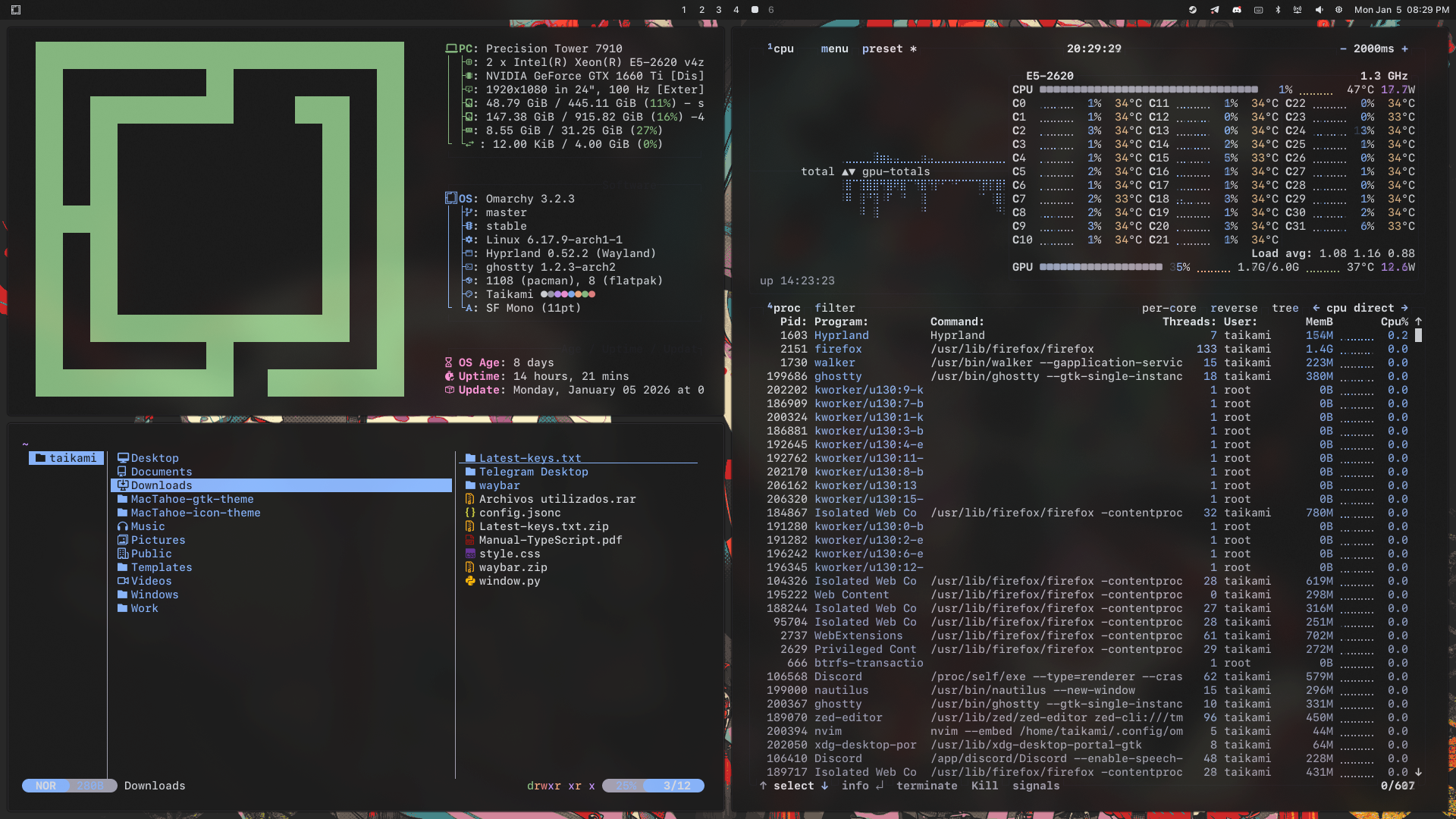Open the network status icon
Screen dimensions: 1456x819
(x=1298, y=10)
